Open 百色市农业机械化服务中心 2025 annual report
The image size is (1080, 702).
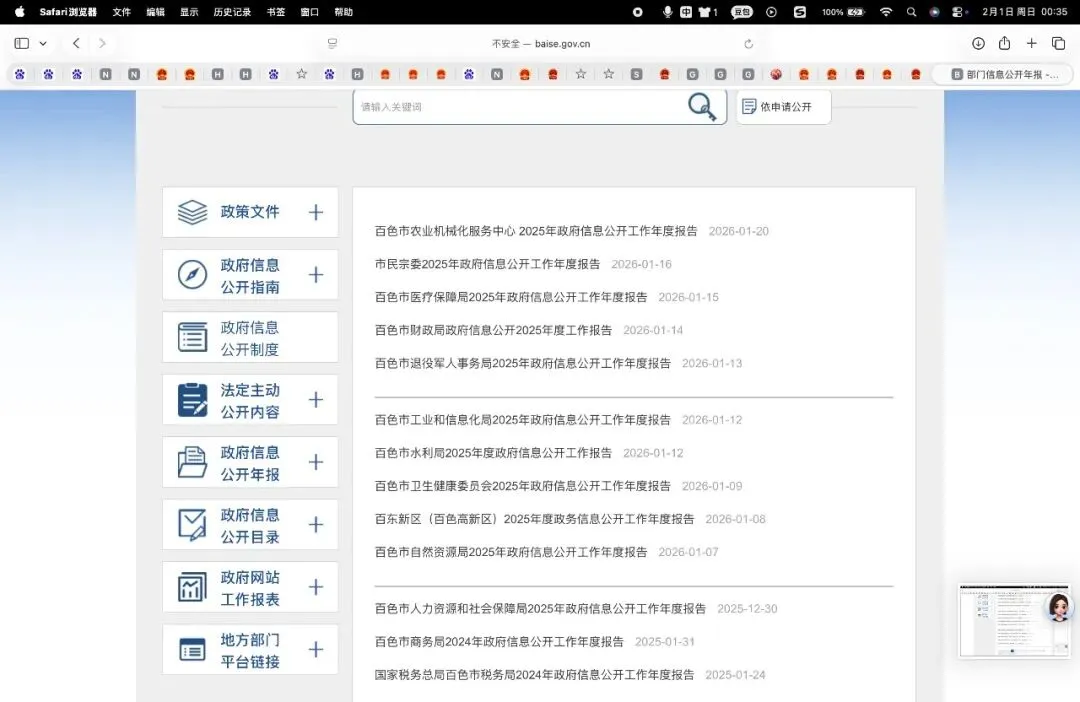536,231
